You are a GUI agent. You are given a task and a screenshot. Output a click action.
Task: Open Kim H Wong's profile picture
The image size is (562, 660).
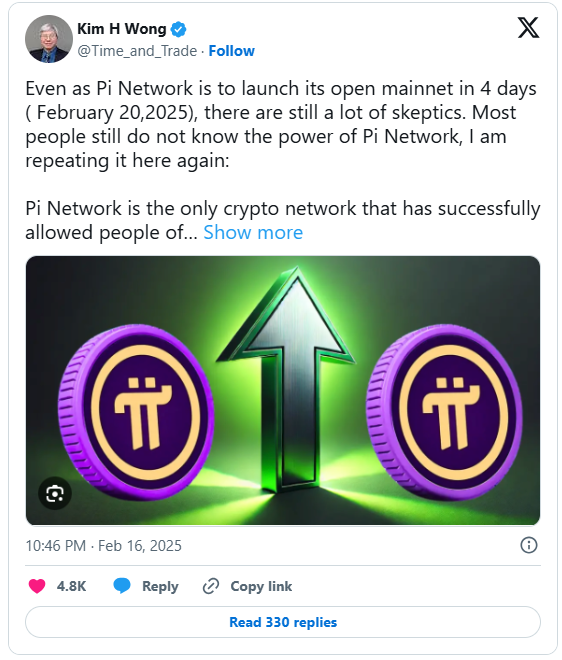coord(49,39)
